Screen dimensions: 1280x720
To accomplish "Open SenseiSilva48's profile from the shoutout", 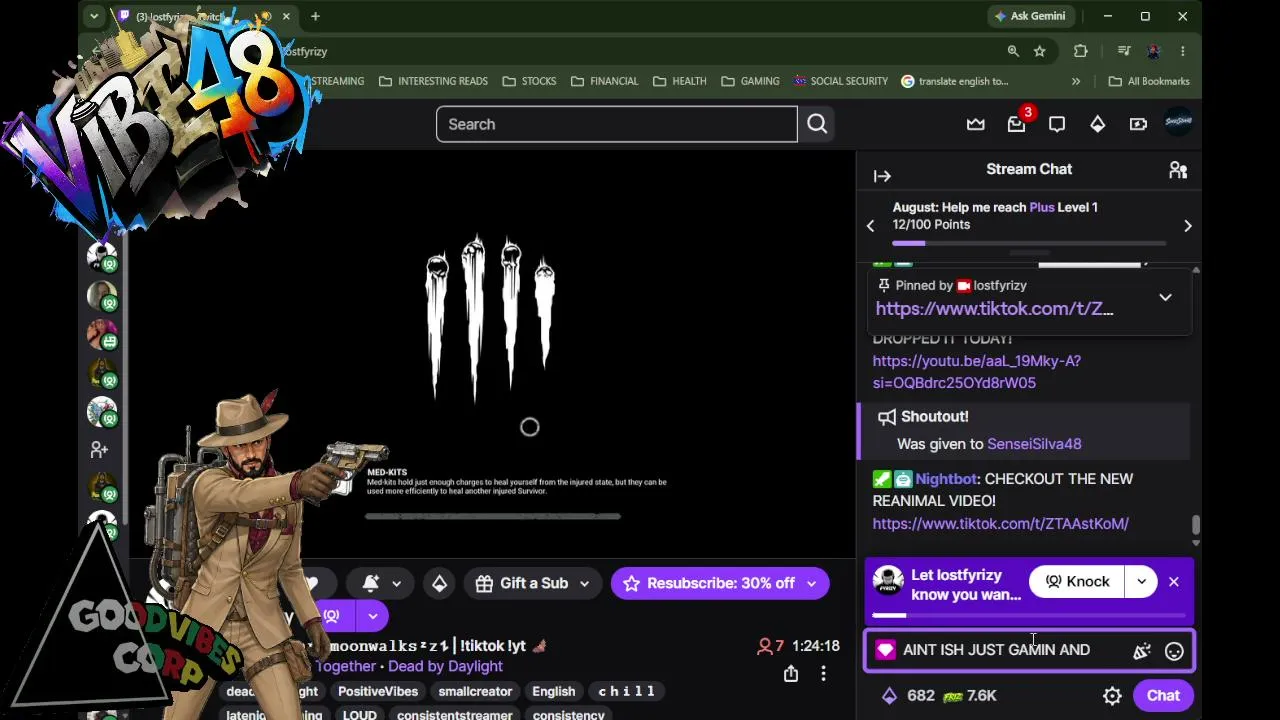I will pyautogui.click(x=1034, y=444).
